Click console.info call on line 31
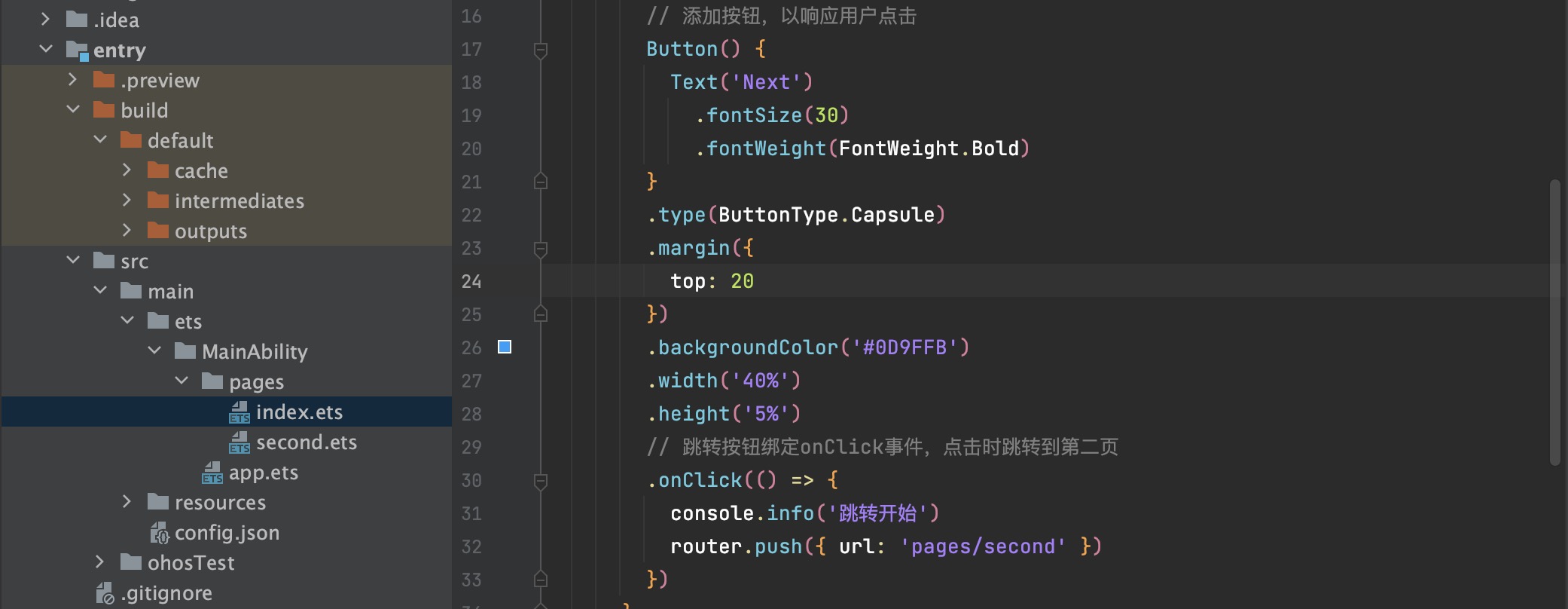This screenshot has height=609, width=1568. [743, 513]
